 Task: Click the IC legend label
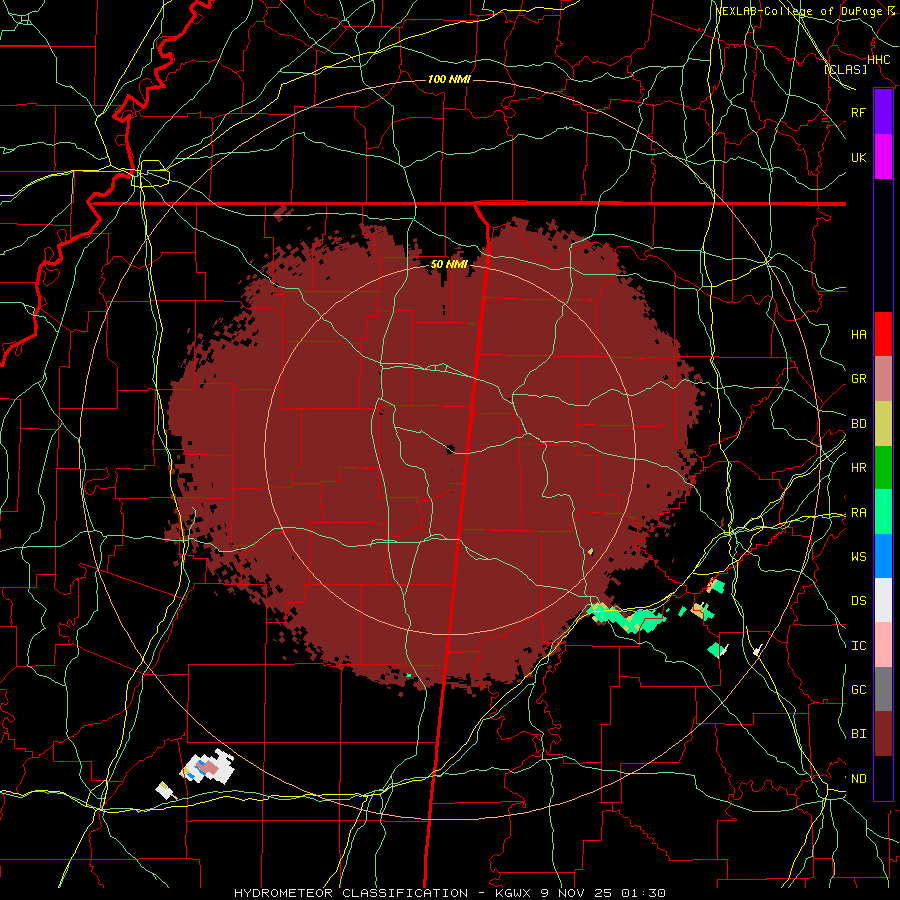click(858, 646)
